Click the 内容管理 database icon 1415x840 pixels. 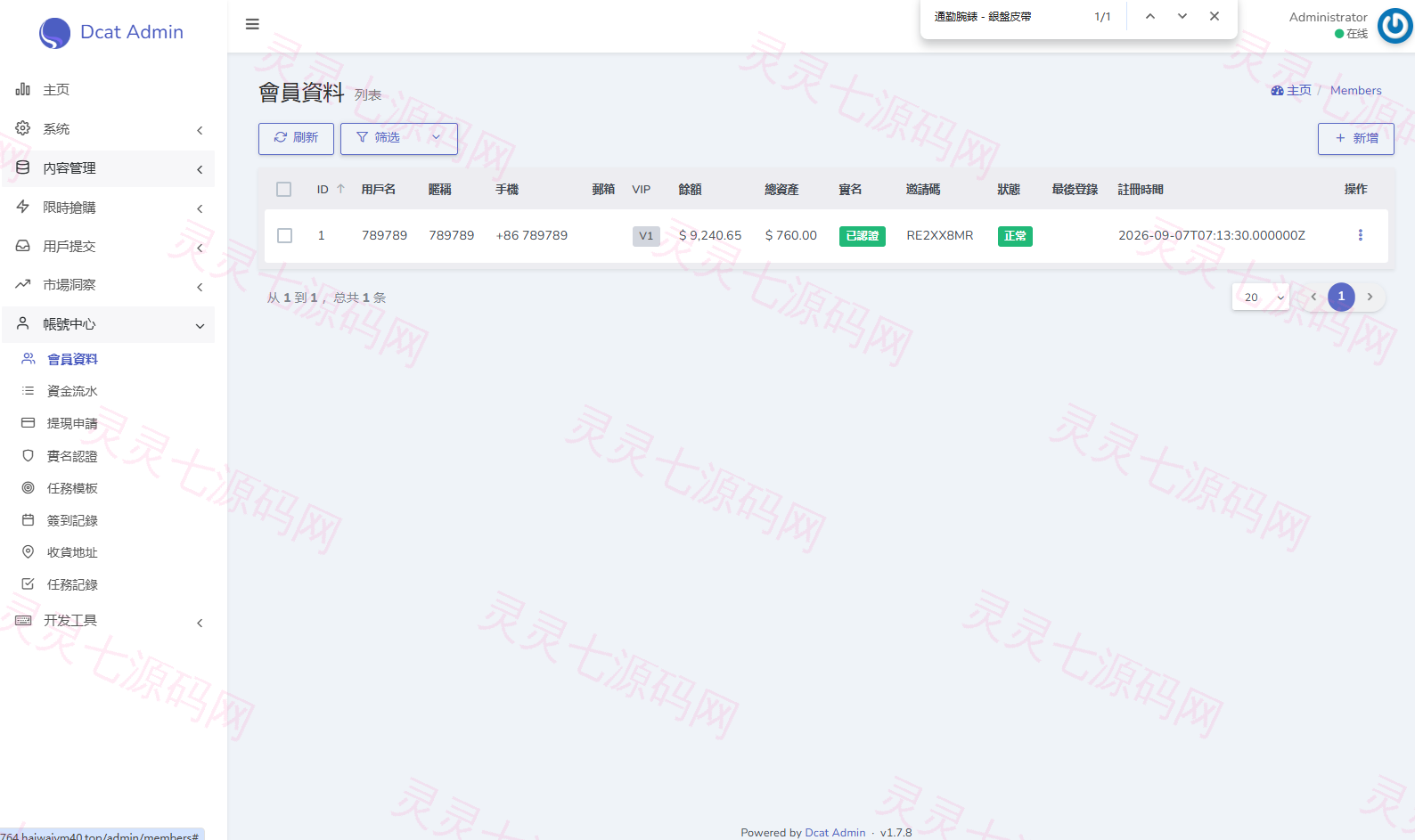(x=23, y=167)
